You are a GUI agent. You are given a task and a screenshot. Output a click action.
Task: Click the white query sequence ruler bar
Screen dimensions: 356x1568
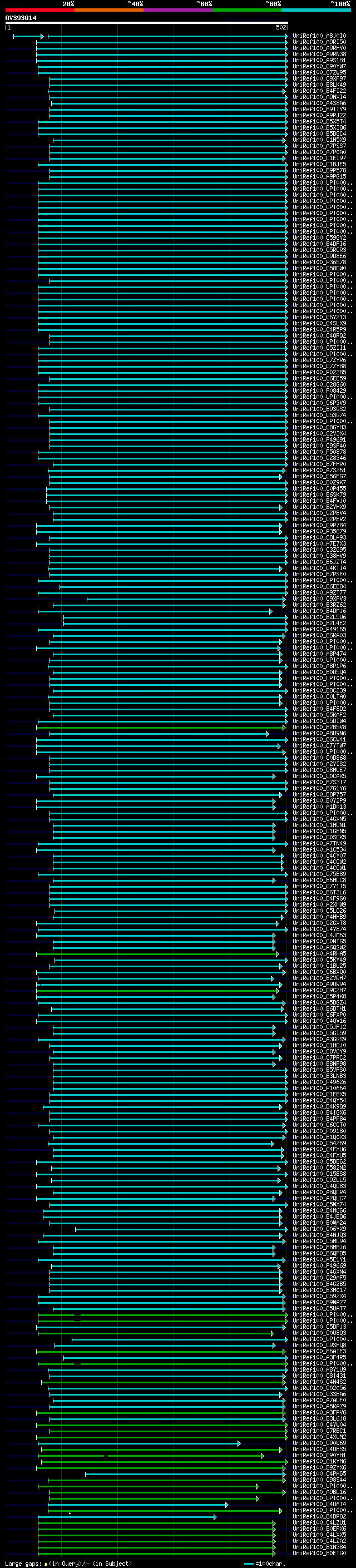tap(147, 22)
